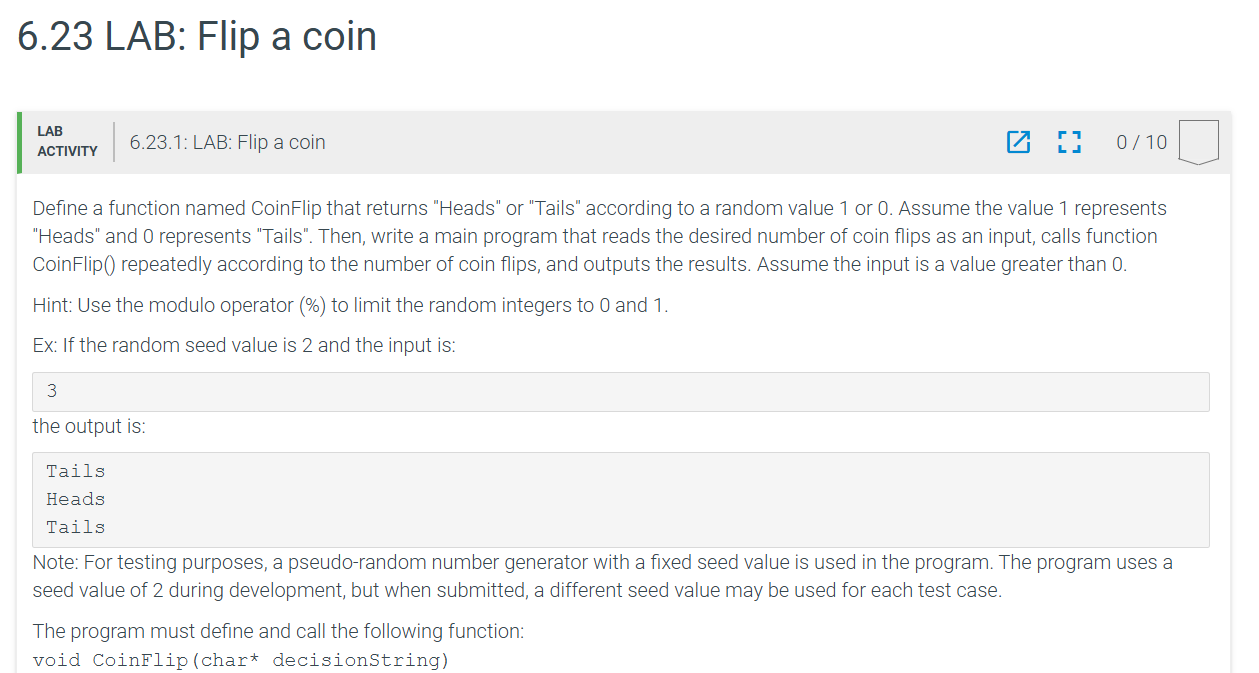Click the expand view icon beside the pop-out icon
Image resolution: width=1259 pixels, height=673 pixels.
point(1068,142)
